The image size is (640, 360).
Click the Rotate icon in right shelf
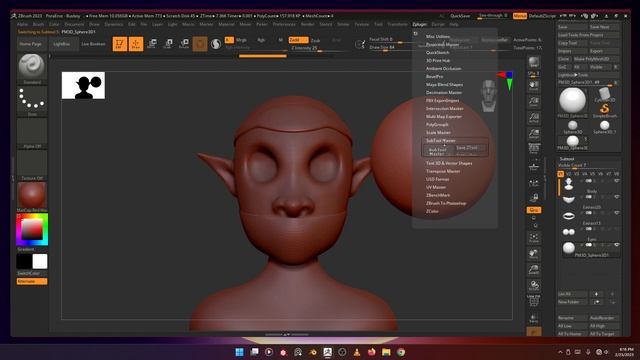click(533, 285)
